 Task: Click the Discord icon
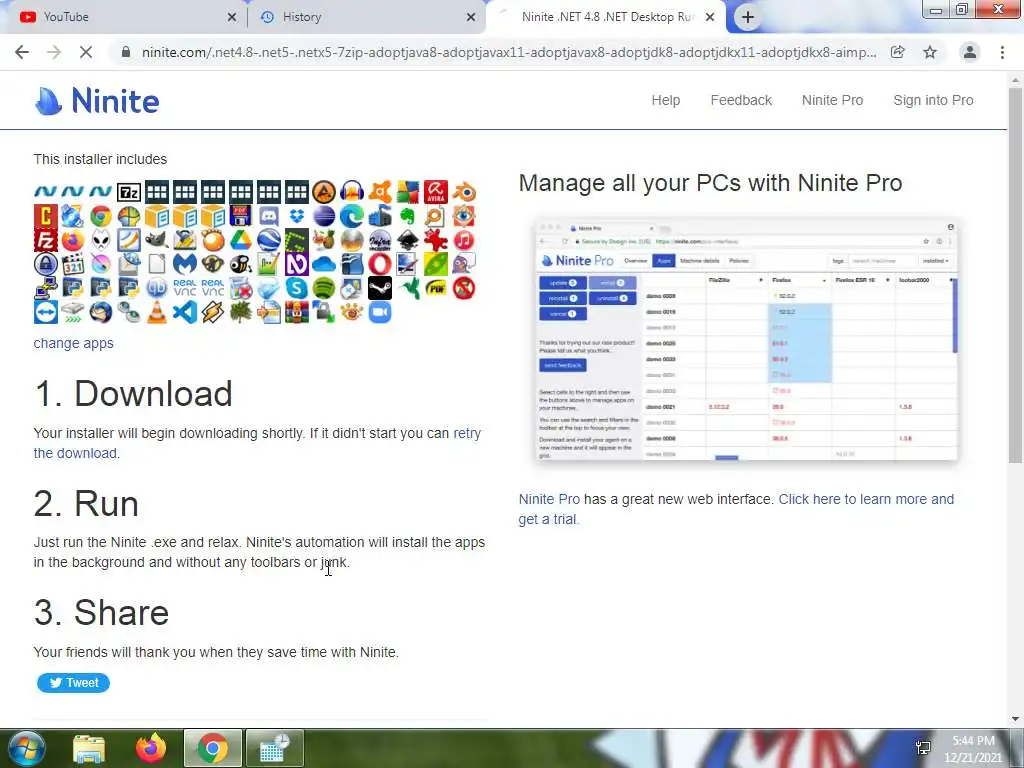point(268,216)
